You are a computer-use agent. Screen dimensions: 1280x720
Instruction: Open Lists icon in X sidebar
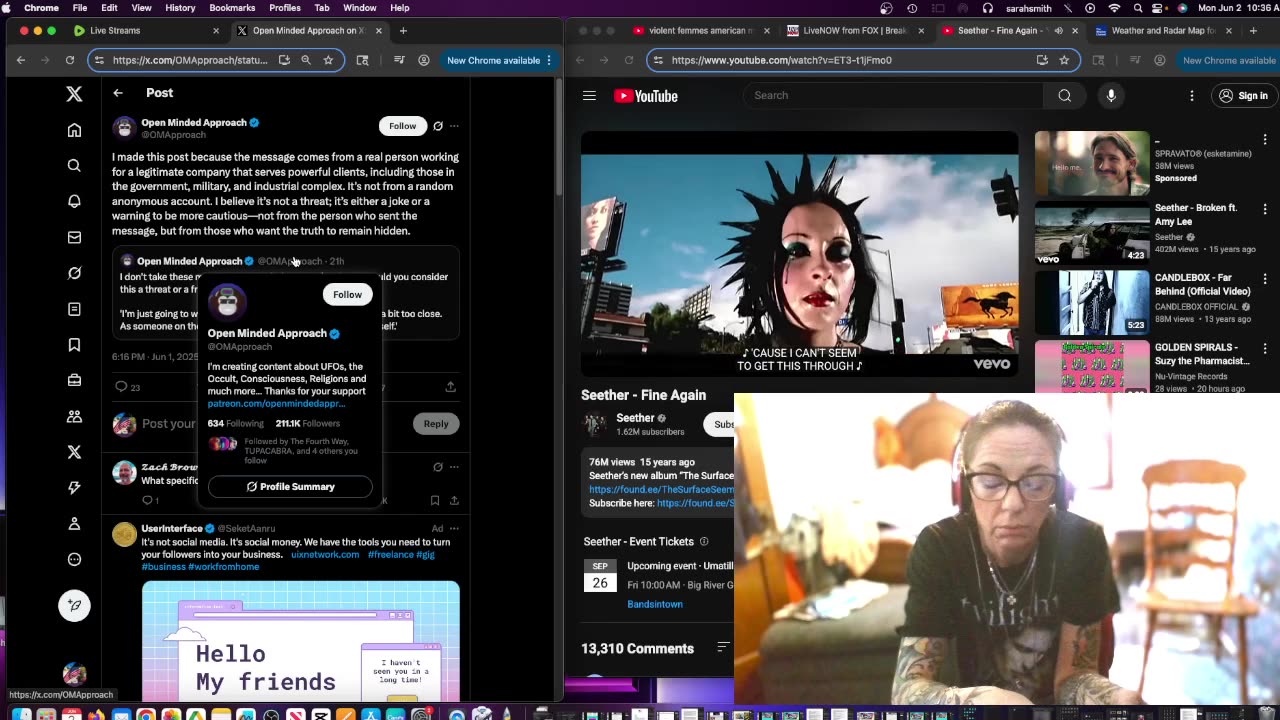tap(74, 309)
